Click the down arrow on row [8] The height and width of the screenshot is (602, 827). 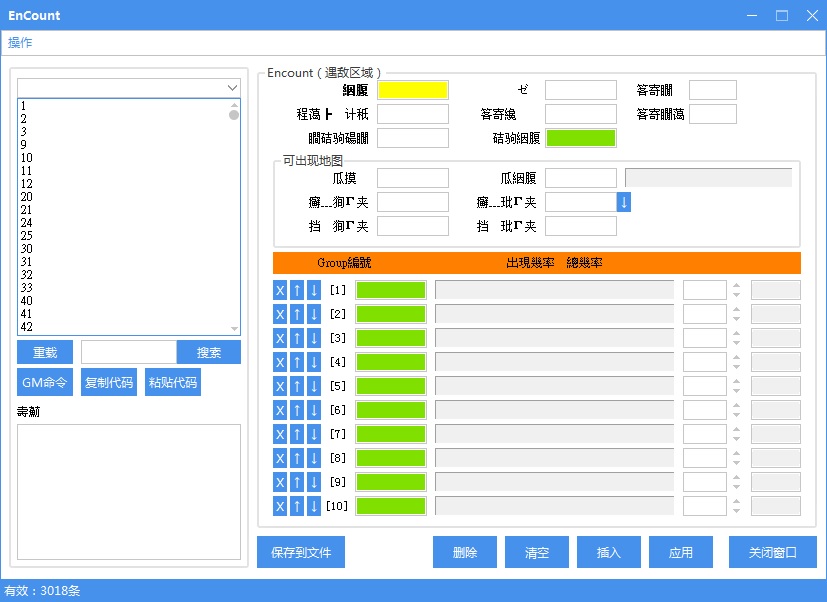click(314, 458)
